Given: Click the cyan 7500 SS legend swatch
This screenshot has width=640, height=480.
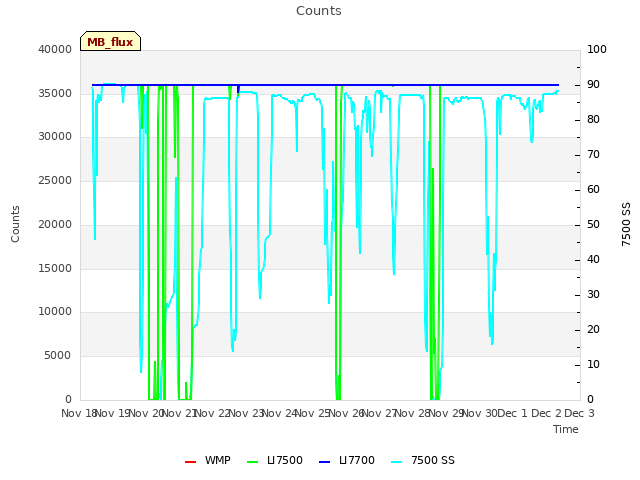Looking at the screenshot, I should click(x=397, y=462).
